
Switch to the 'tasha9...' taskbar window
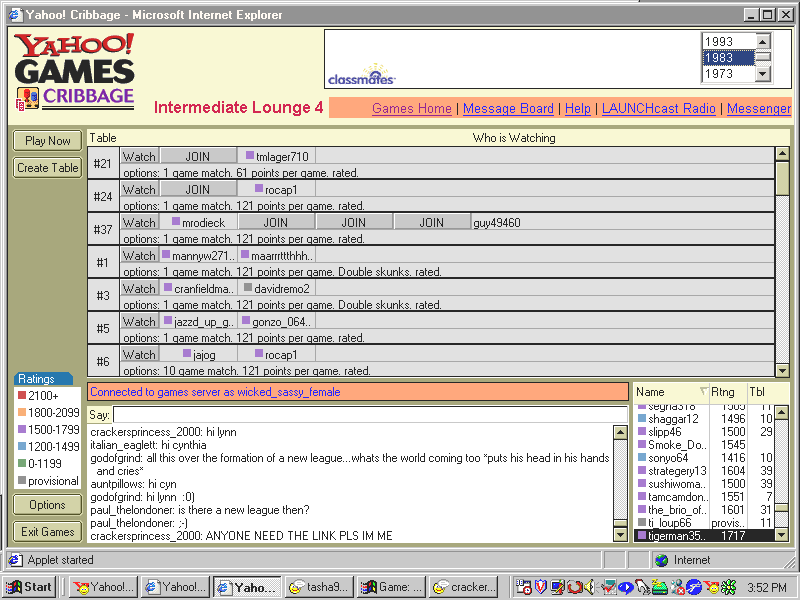tap(319, 587)
